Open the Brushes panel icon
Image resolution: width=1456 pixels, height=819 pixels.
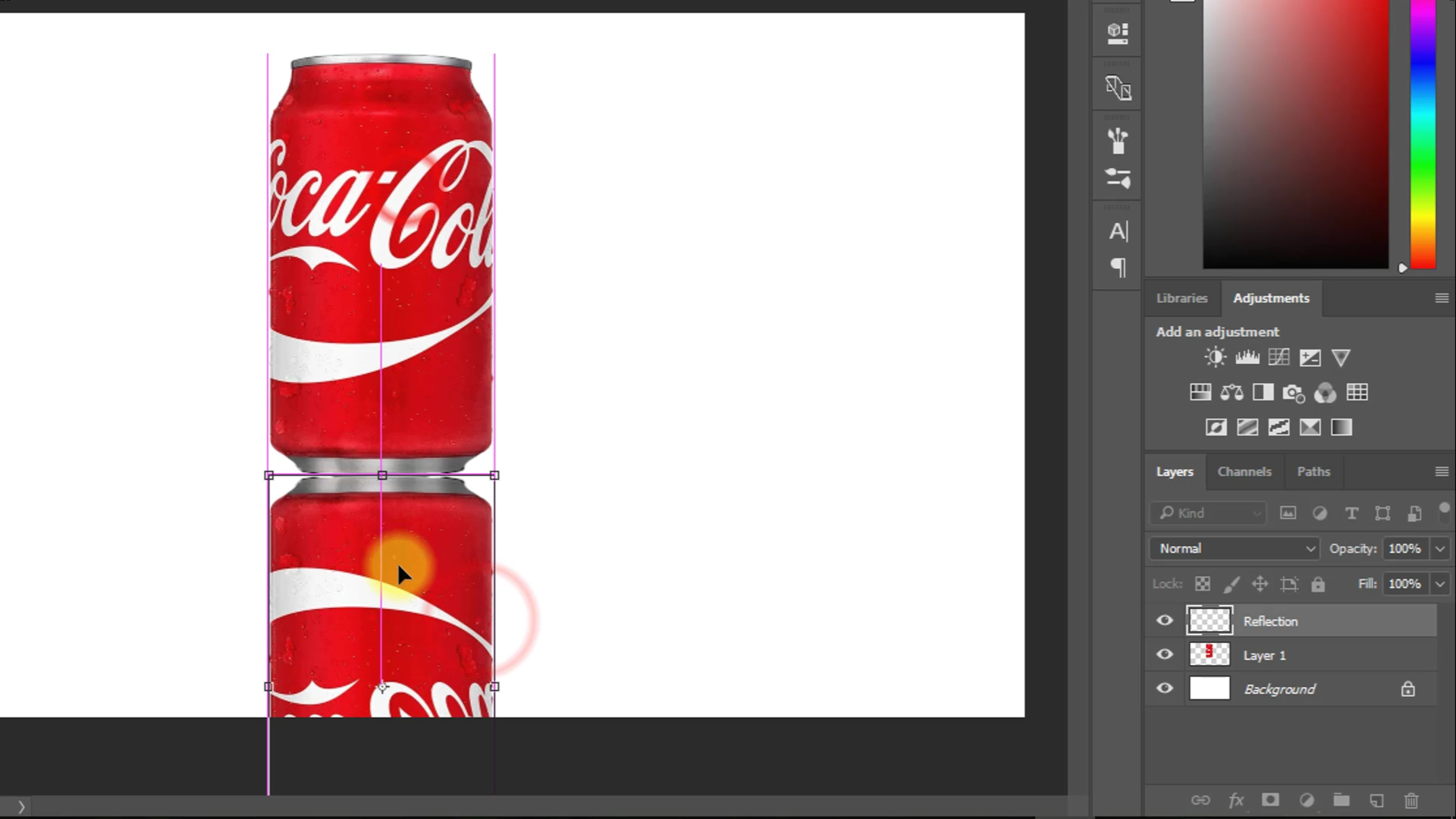1118,140
